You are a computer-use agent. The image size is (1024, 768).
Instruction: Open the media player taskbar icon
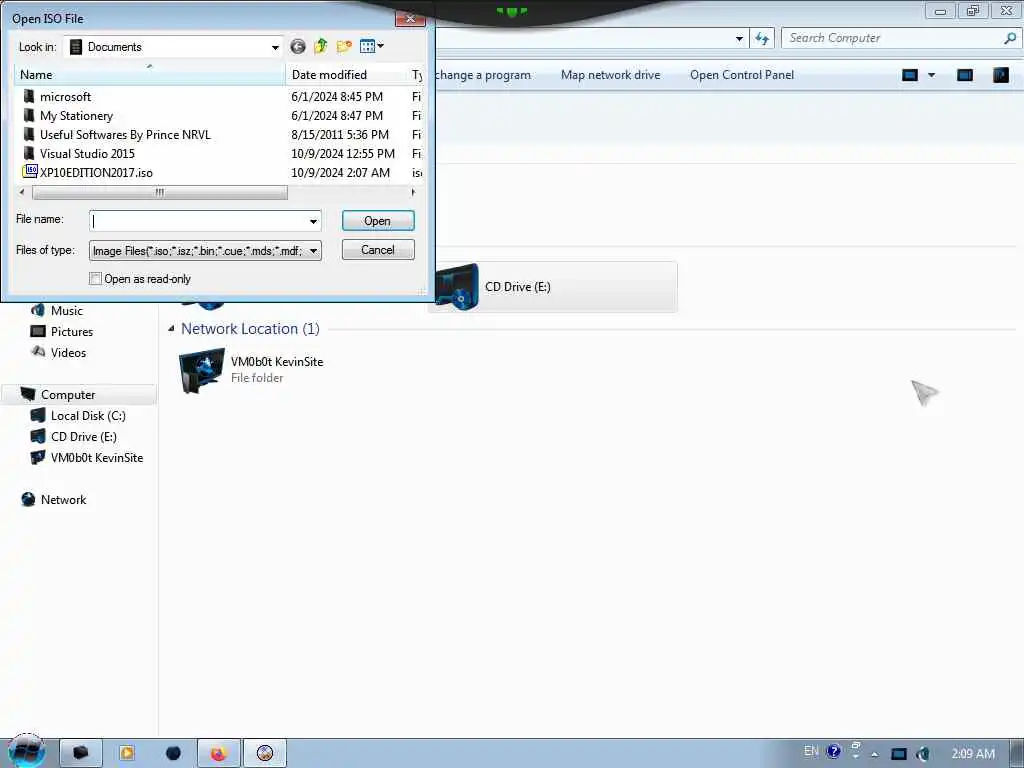[x=127, y=753]
